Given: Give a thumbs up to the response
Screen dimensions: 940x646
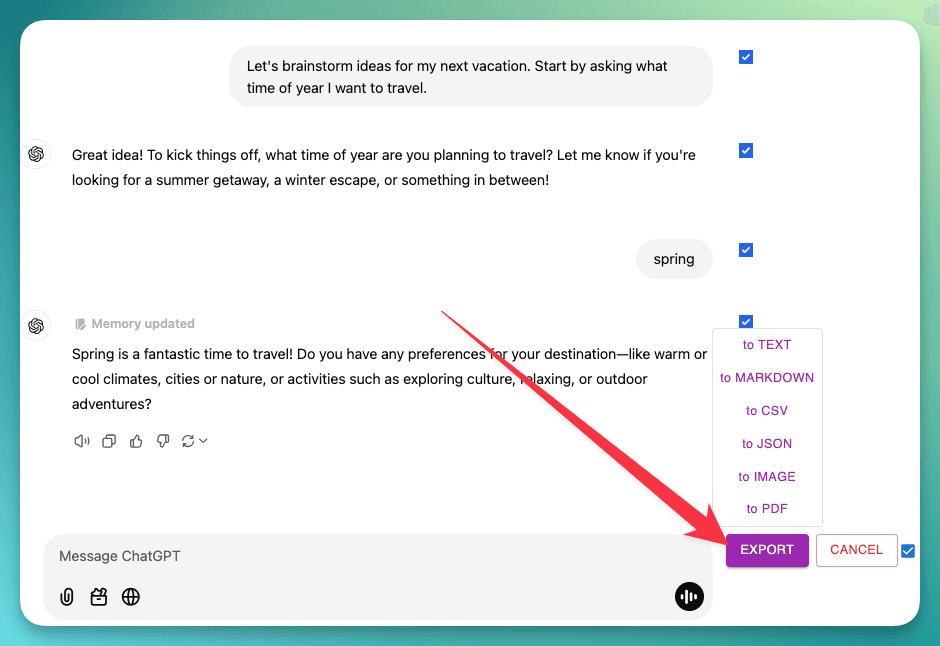Looking at the screenshot, I should coord(136,440).
